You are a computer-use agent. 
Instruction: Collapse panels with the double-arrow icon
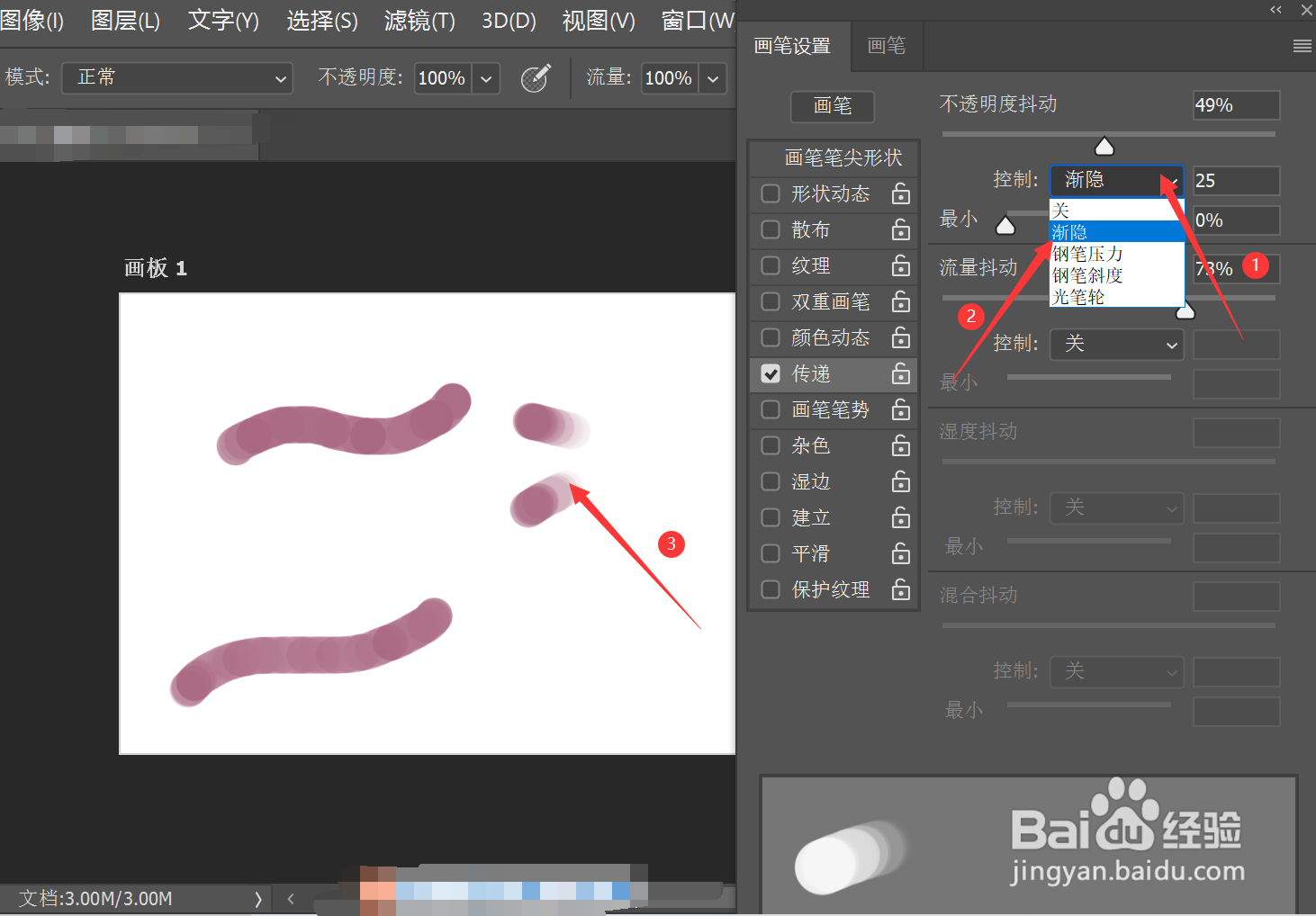pyautogui.click(x=1275, y=10)
